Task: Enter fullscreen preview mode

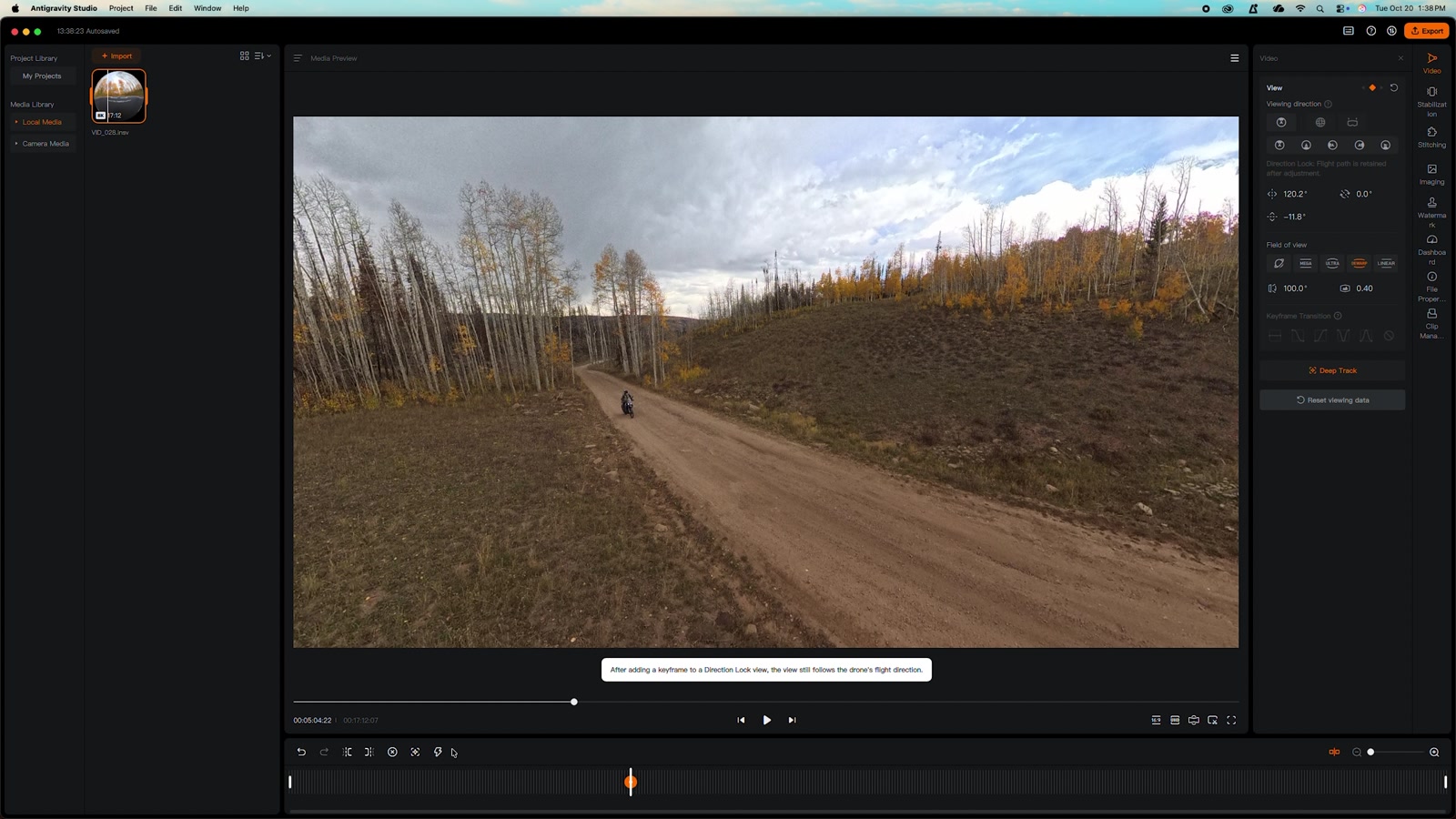Action: pyautogui.click(x=1231, y=720)
